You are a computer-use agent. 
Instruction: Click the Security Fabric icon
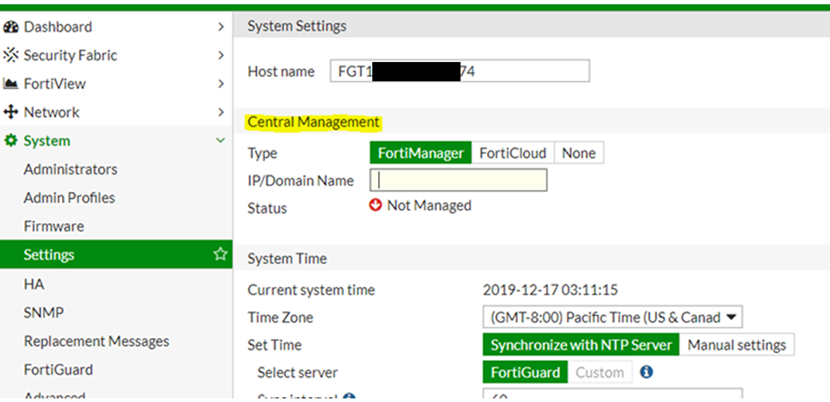pyautogui.click(x=11, y=56)
